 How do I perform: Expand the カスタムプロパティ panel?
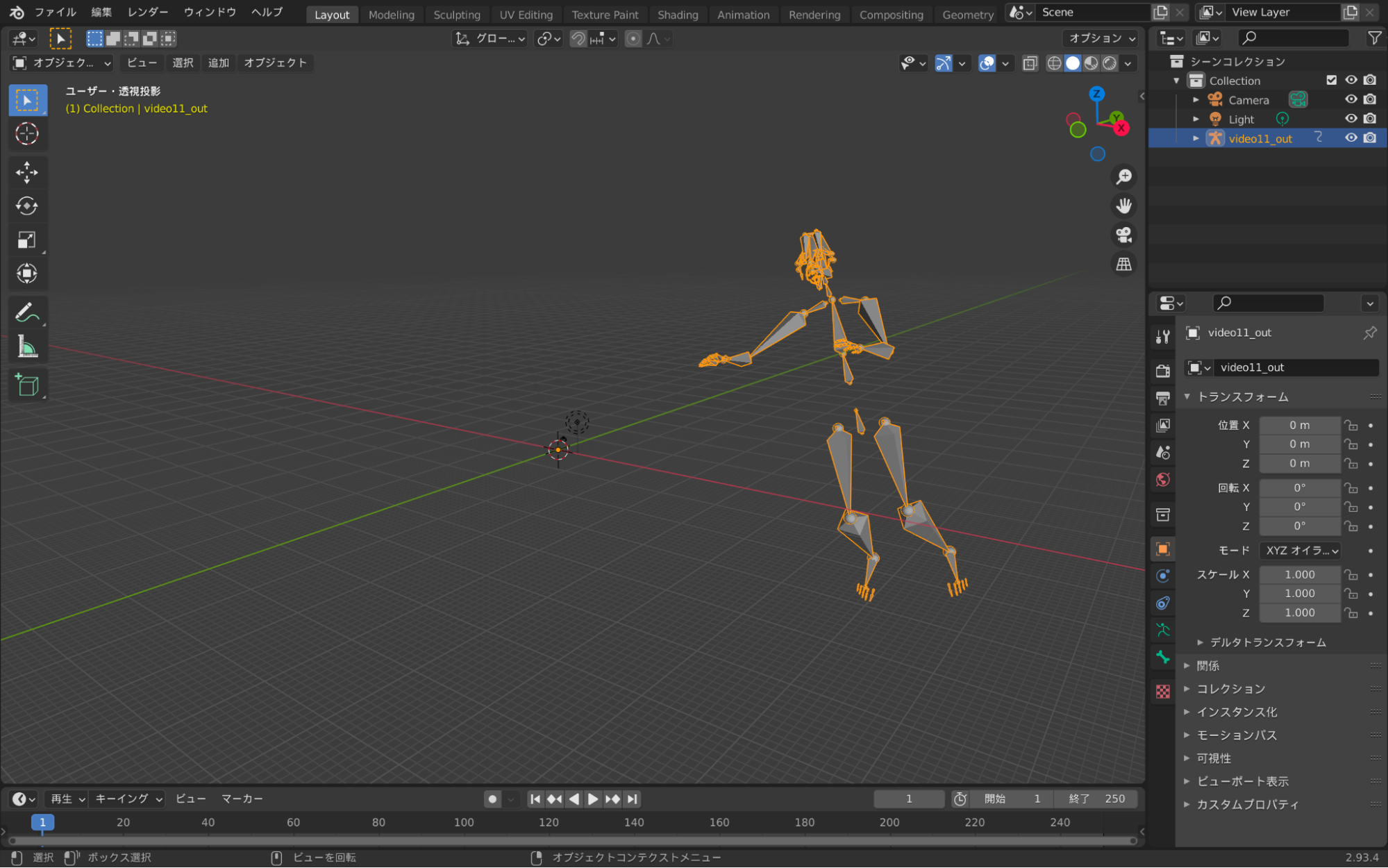pyautogui.click(x=1248, y=804)
